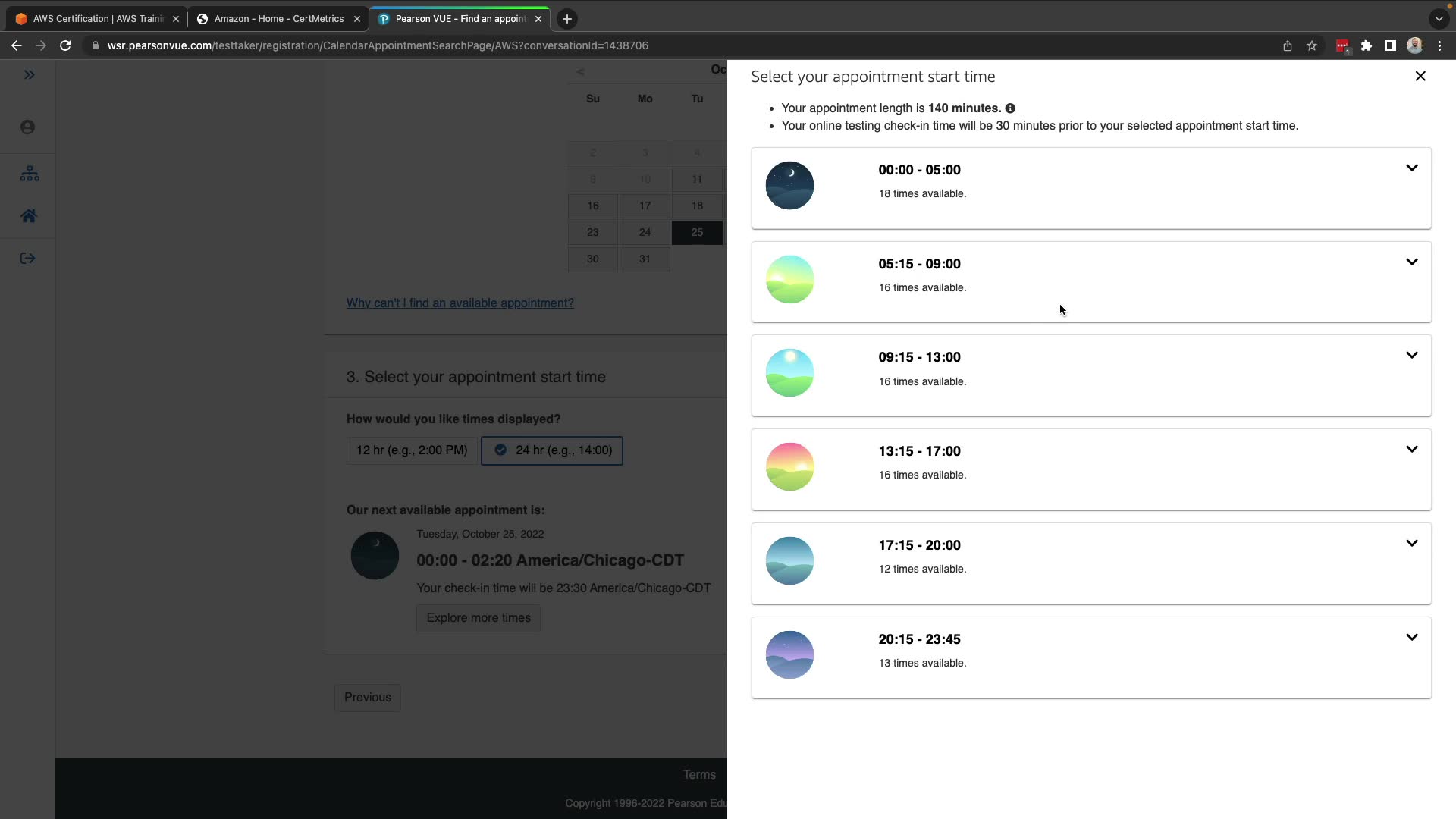Select 12 hr time display option
This screenshot has height=819, width=1456.
pos(412,450)
